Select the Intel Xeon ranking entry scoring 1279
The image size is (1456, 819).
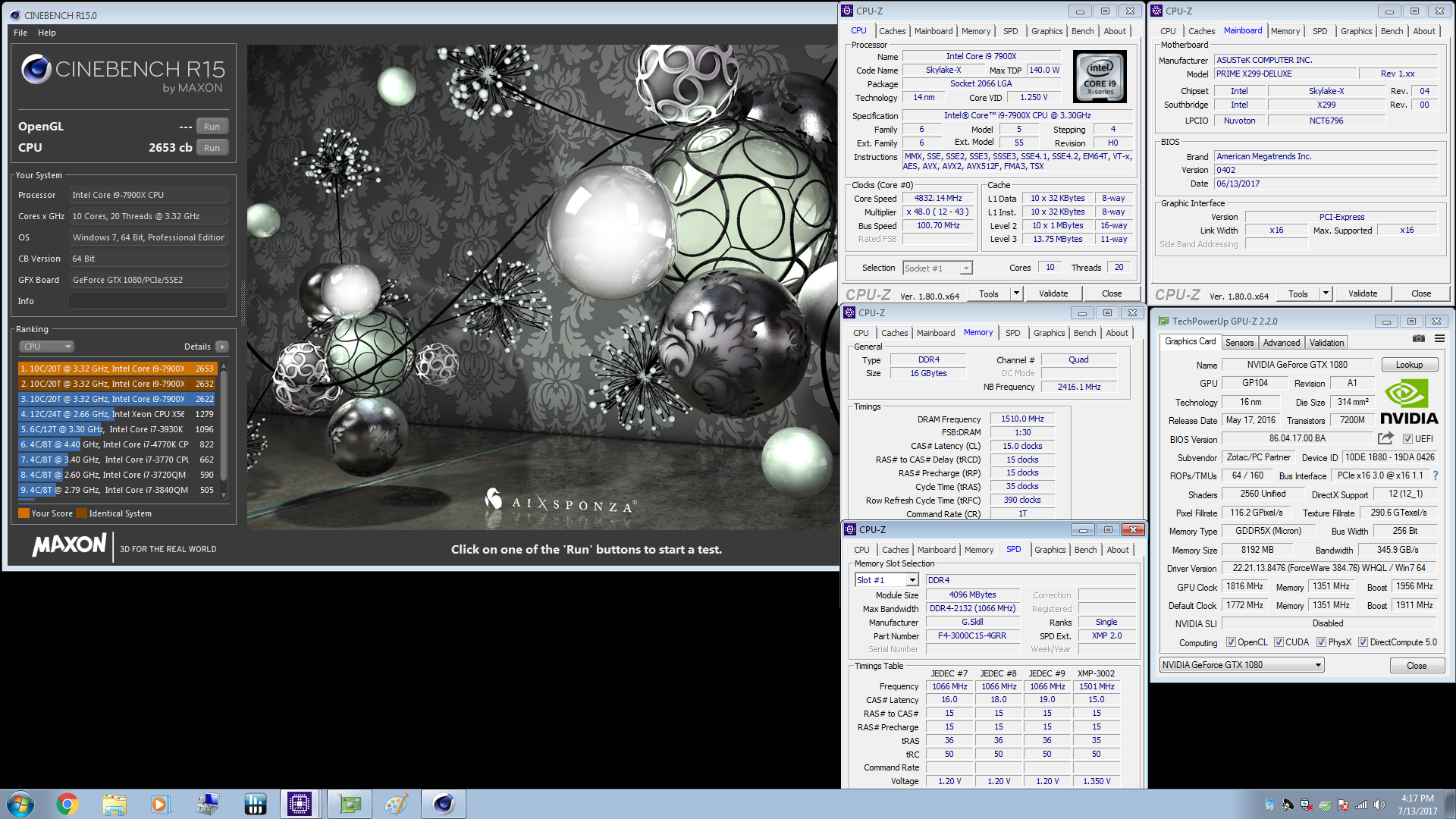(118, 414)
